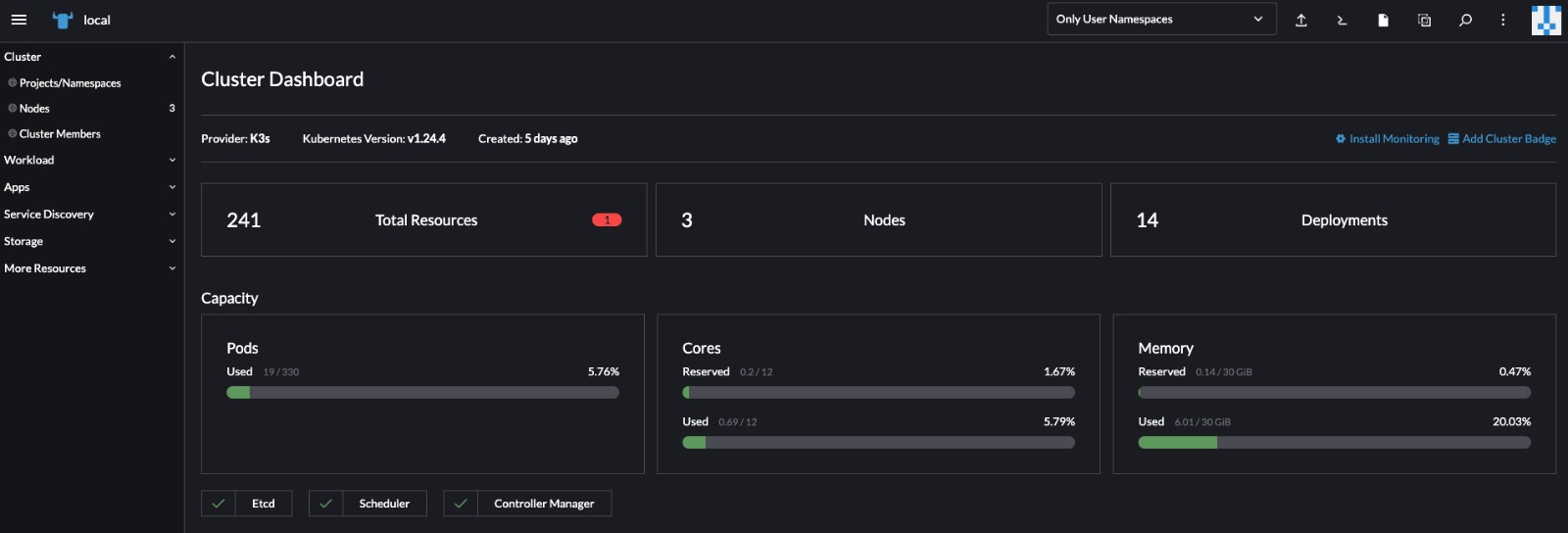Click the 1.67% cores reserved value
The width and height of the screenshot is (1568, 533).
click(x=1059, y=372)
